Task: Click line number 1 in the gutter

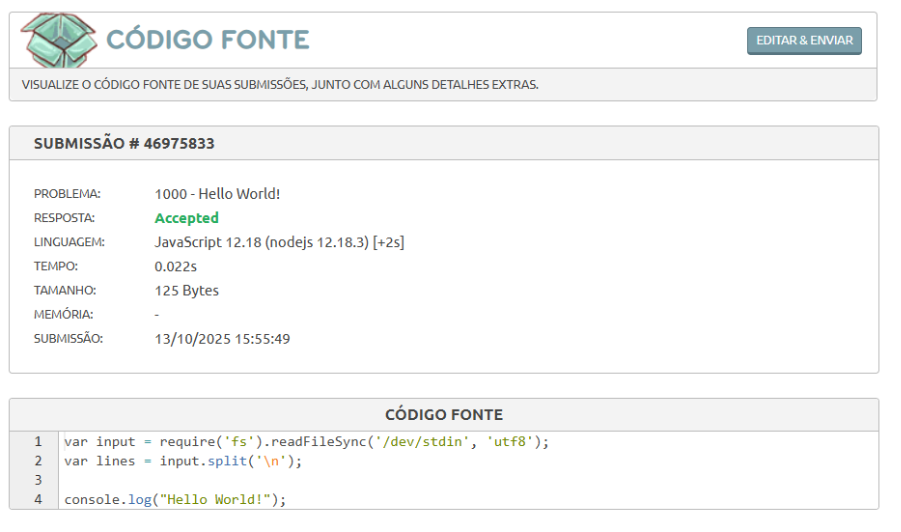Action: tap(38, 442)
